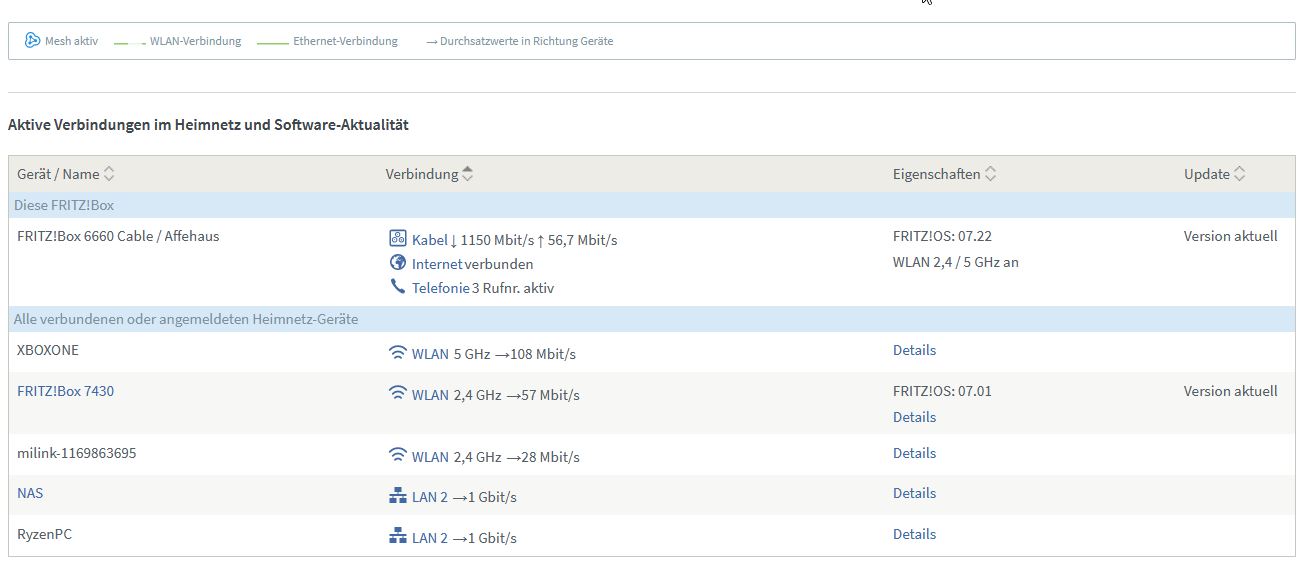Click WLAN link in FRITZ!Box 7430 row
1299x587 pixels.
tap(430, 395)
